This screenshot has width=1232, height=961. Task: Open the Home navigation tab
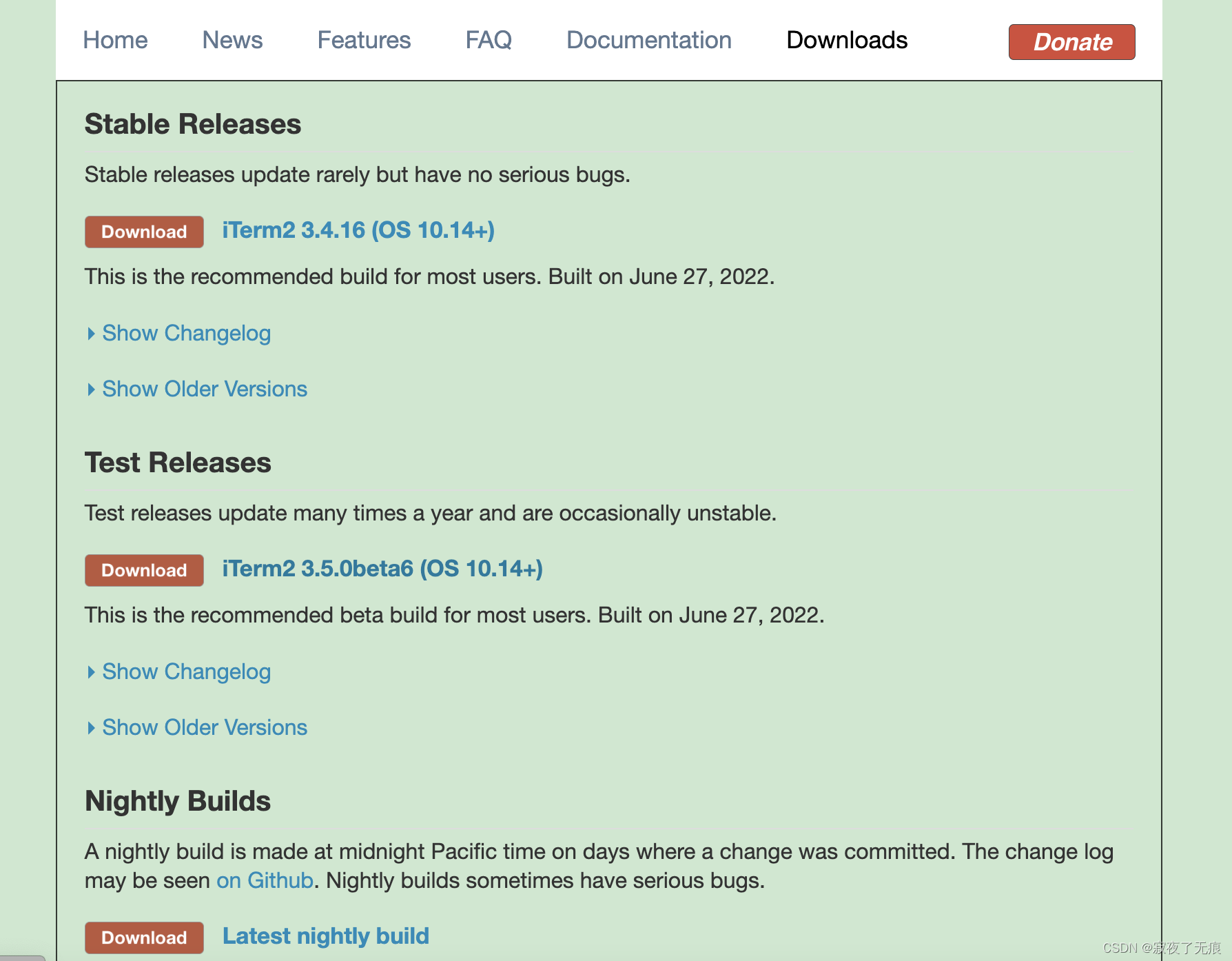click(115, 40)
